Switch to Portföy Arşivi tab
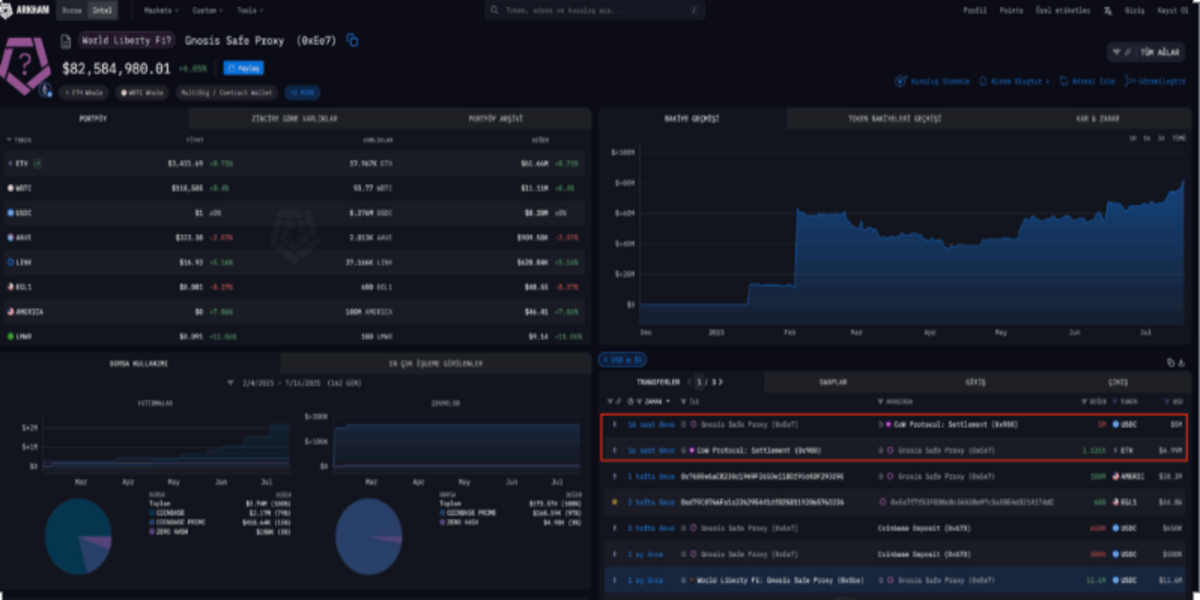The image size is (1200, 600). click(x=494, y=118)
